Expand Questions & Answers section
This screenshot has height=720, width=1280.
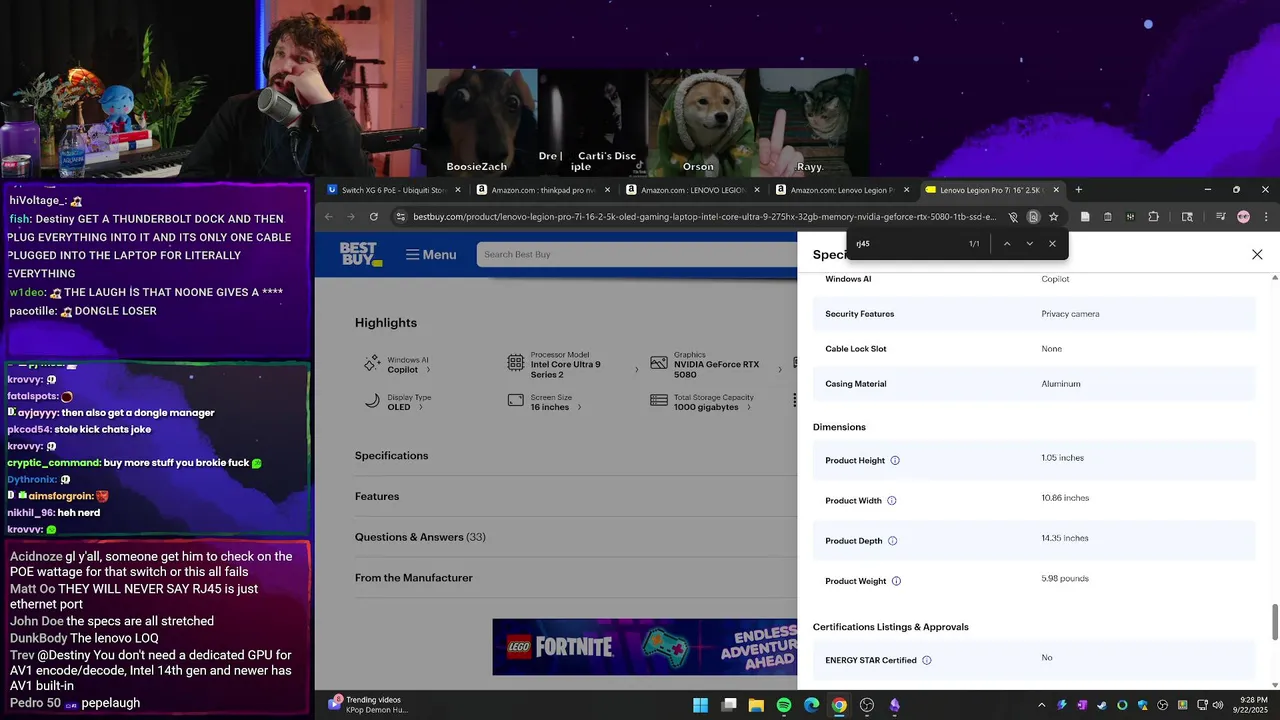coord(576,537)
